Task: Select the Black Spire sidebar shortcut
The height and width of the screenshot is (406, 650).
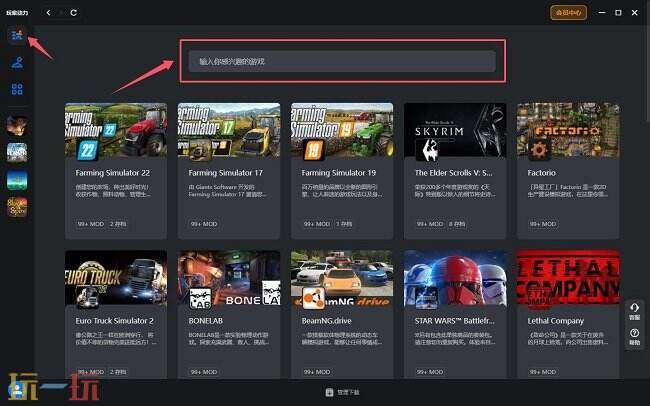Action: pos(17,207)
